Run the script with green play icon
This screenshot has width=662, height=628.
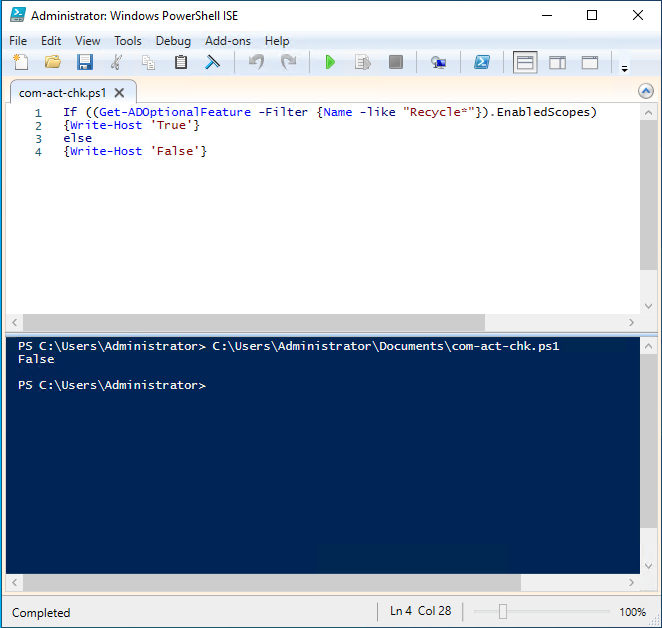(x=330, y=63)
